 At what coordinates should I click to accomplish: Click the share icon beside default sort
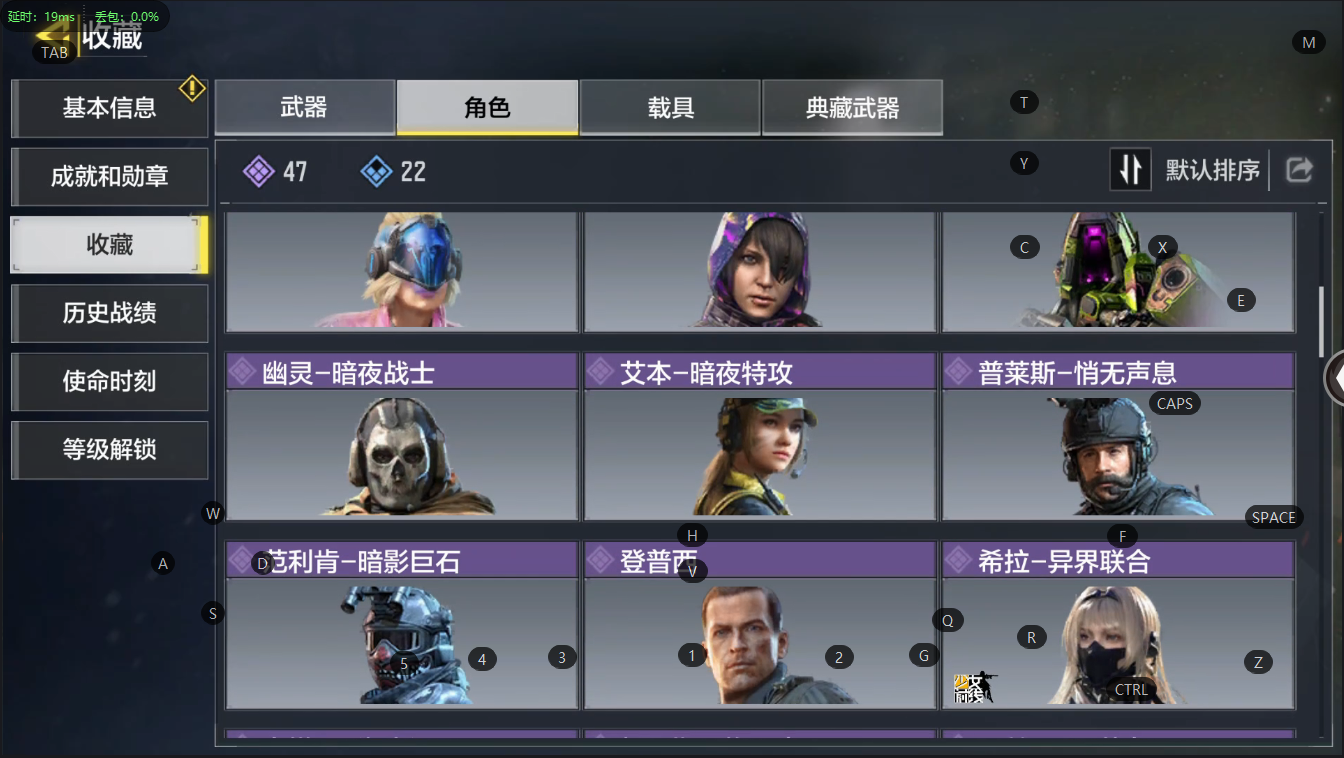[x=1298, y=170]
